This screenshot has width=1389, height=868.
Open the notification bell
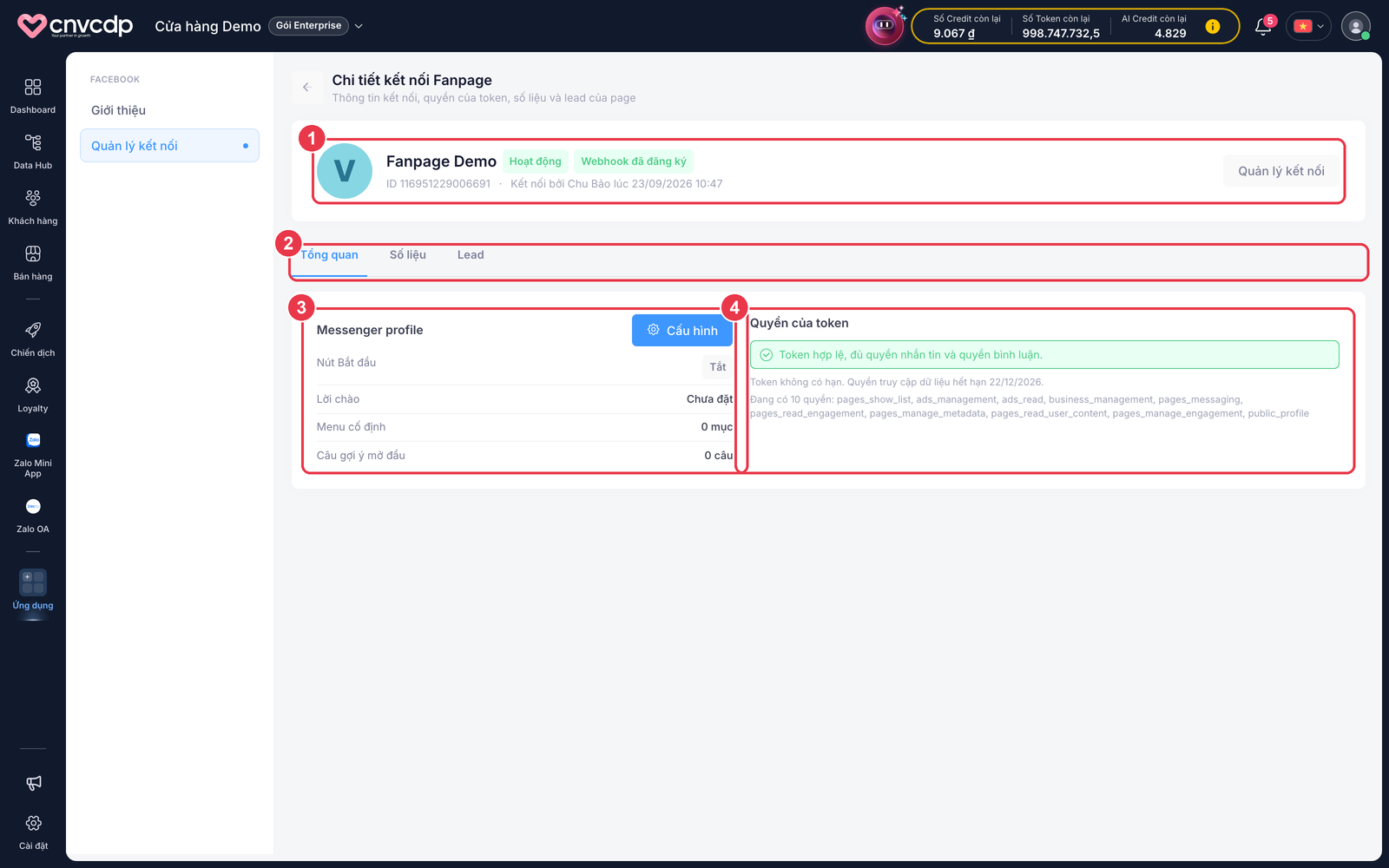pos(1263,26)
